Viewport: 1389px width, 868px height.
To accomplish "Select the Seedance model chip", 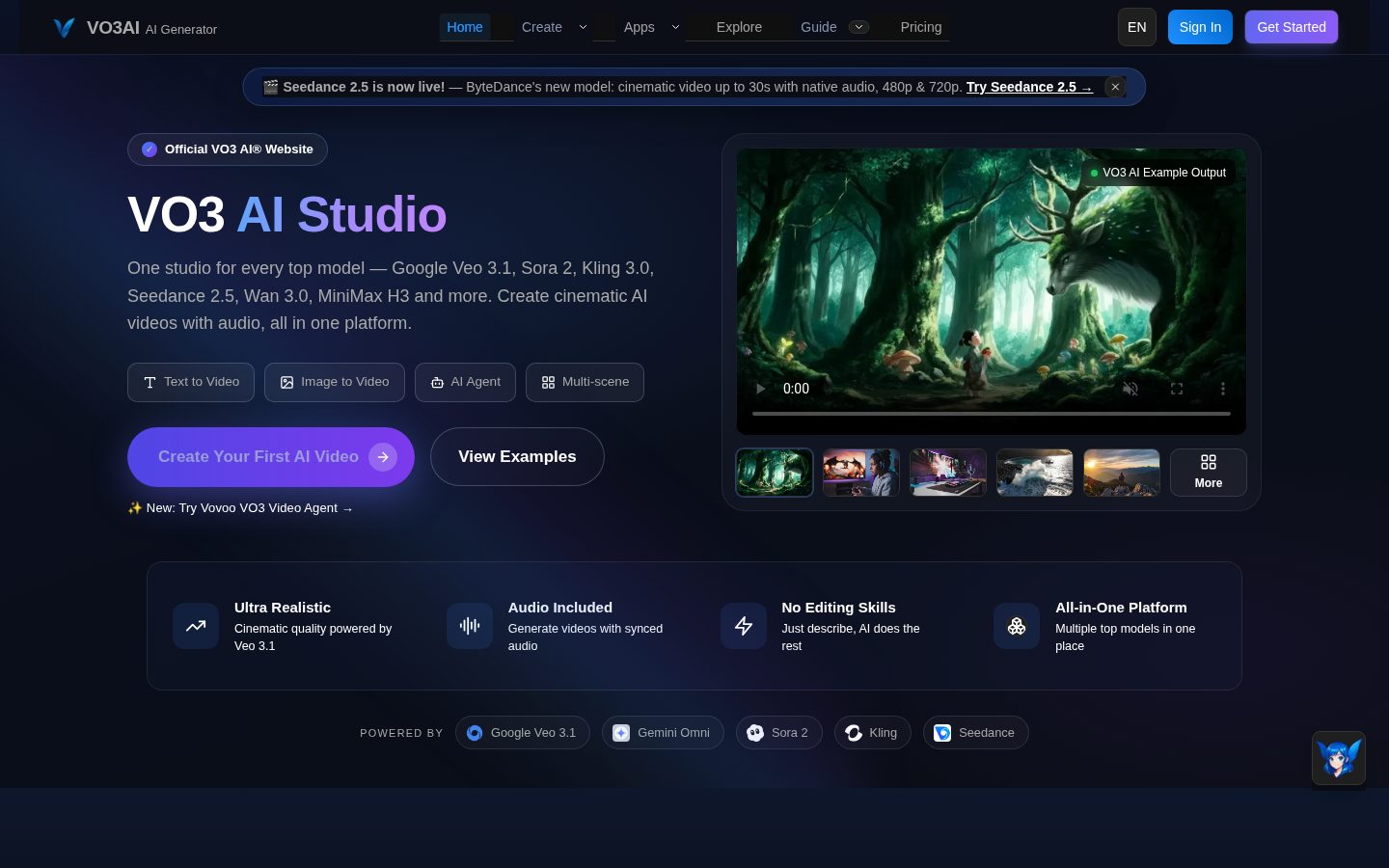I will tap(975, 733).
